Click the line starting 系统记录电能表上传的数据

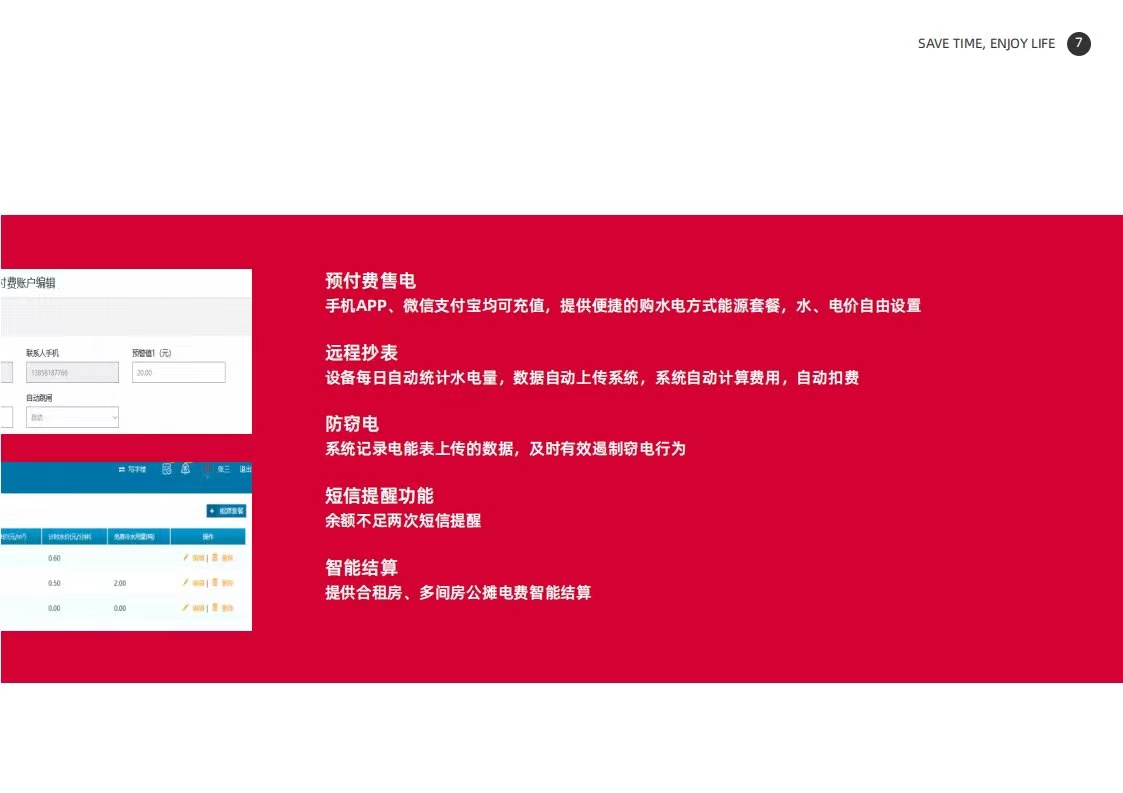506,449
